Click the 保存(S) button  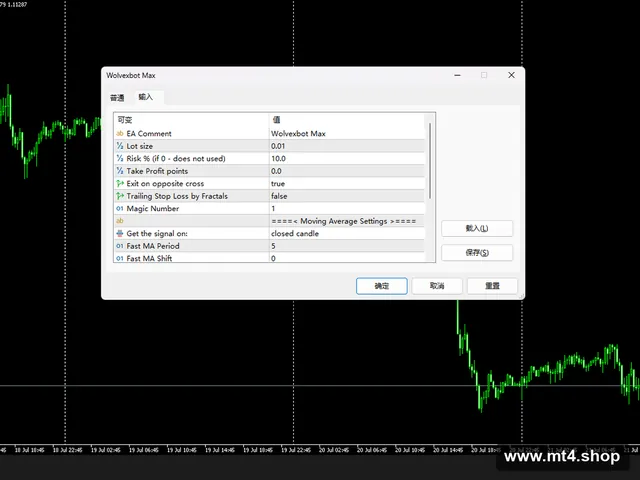point(477,253)
